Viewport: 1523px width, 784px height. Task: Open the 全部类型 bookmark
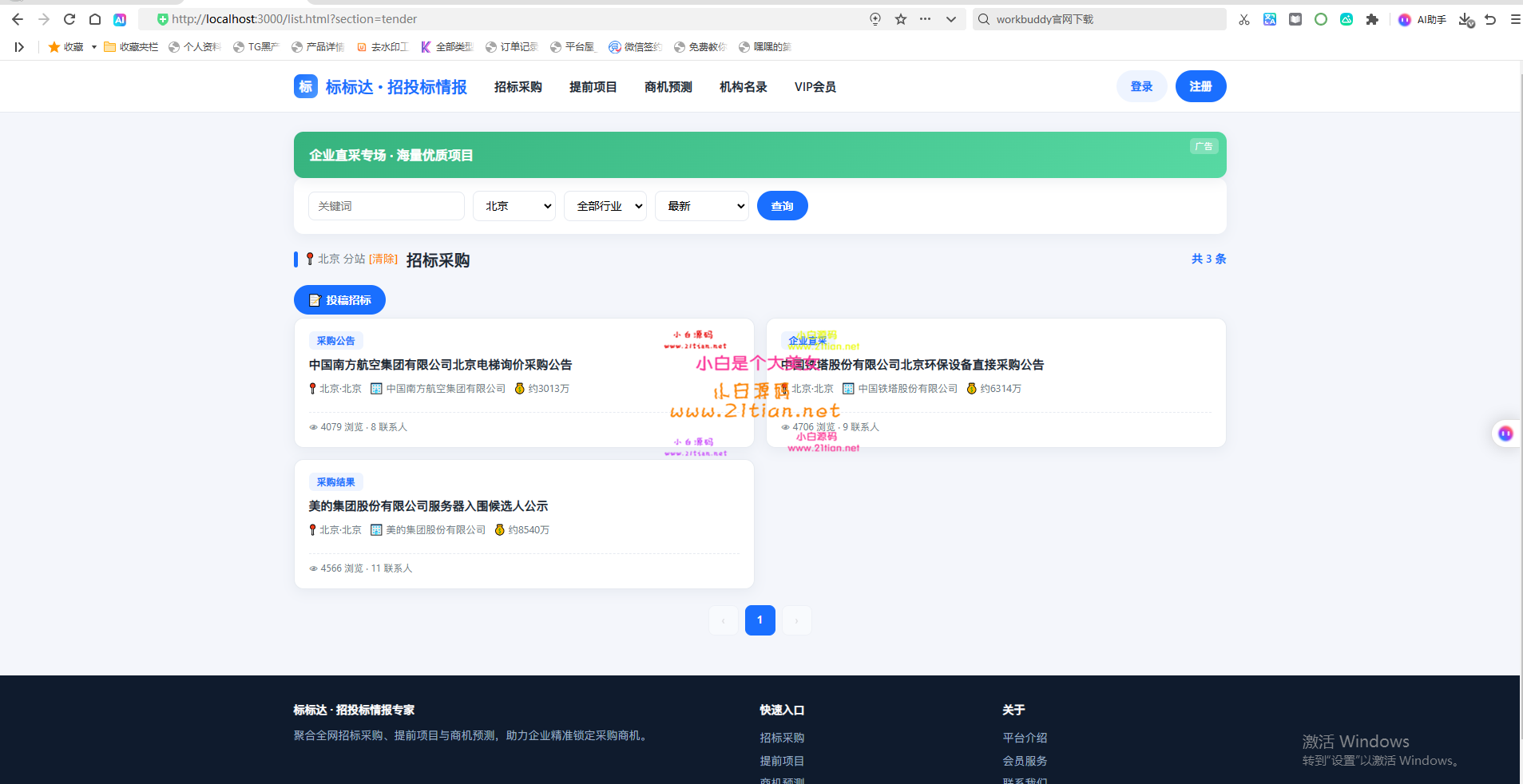447,47
